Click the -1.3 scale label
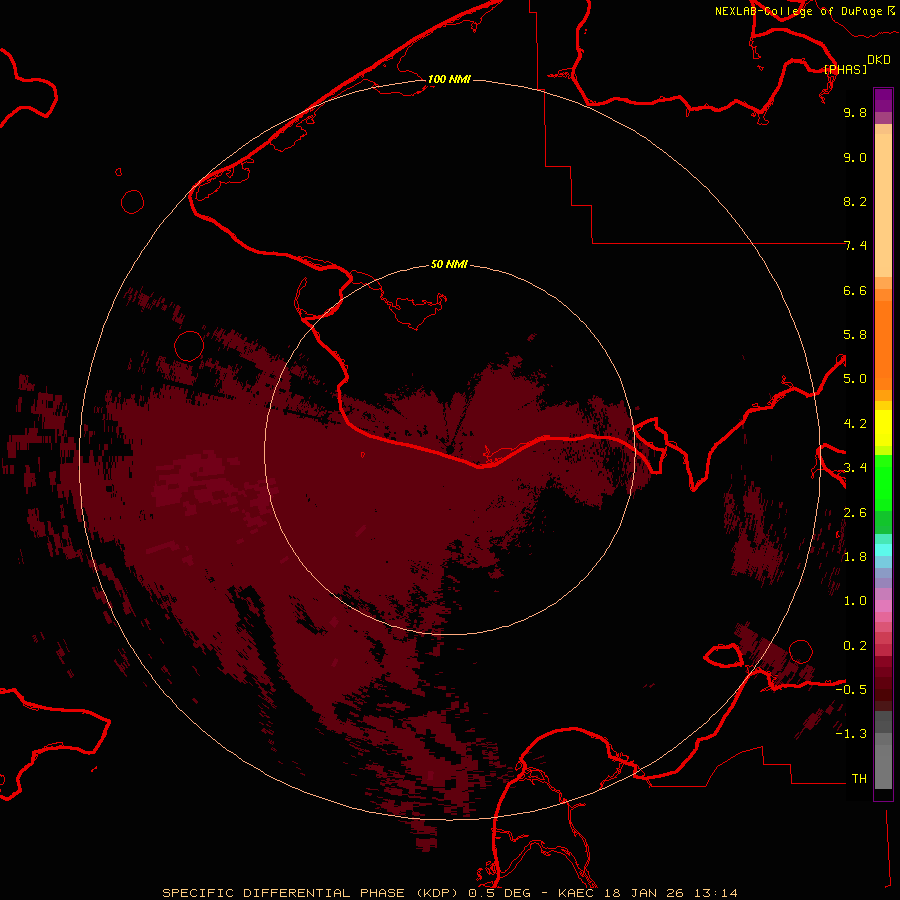The height and width of the screenshot is (900, 900). [851, 734]
